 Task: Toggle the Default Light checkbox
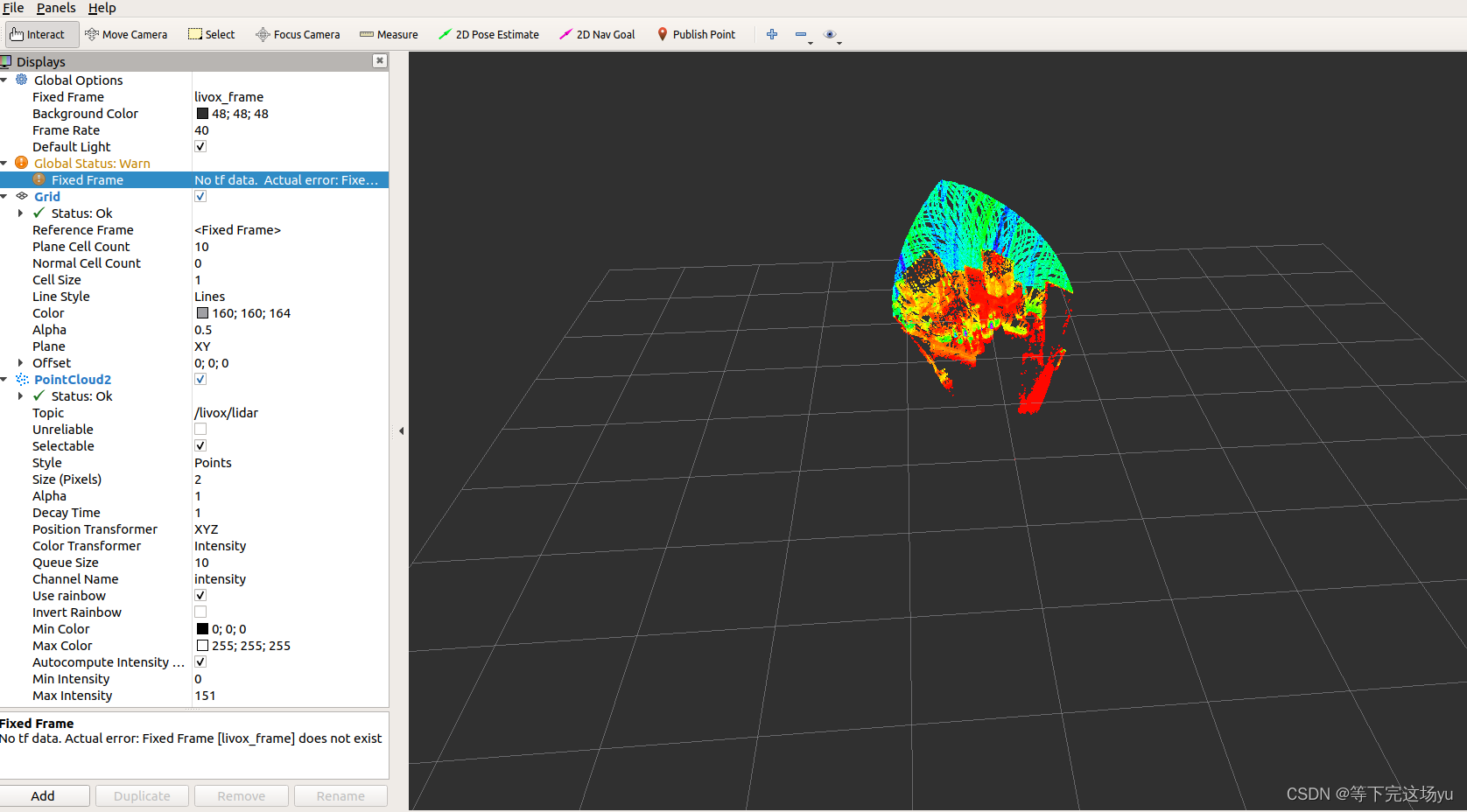coord(200,146)
